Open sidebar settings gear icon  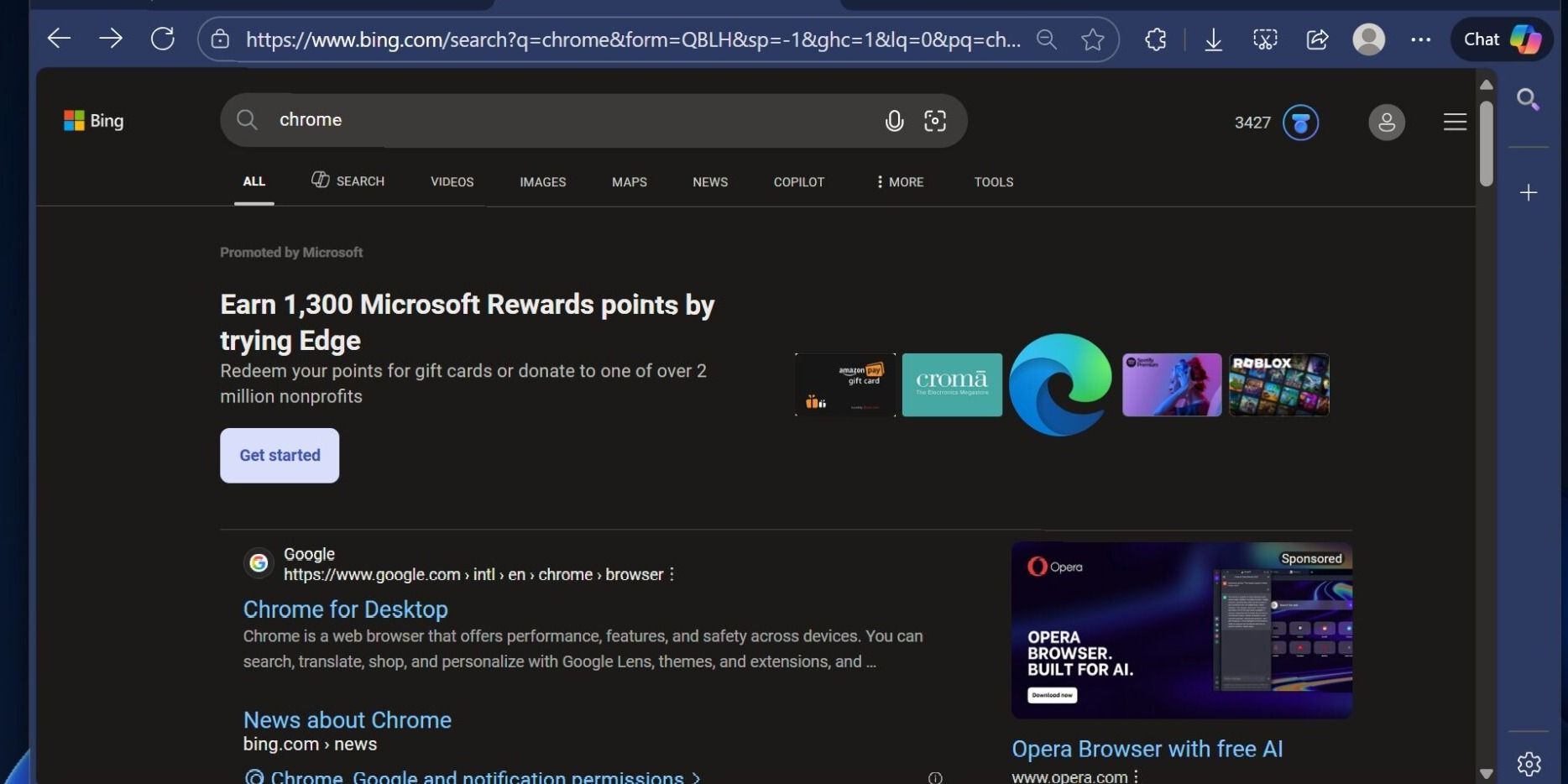[1529, 764]
